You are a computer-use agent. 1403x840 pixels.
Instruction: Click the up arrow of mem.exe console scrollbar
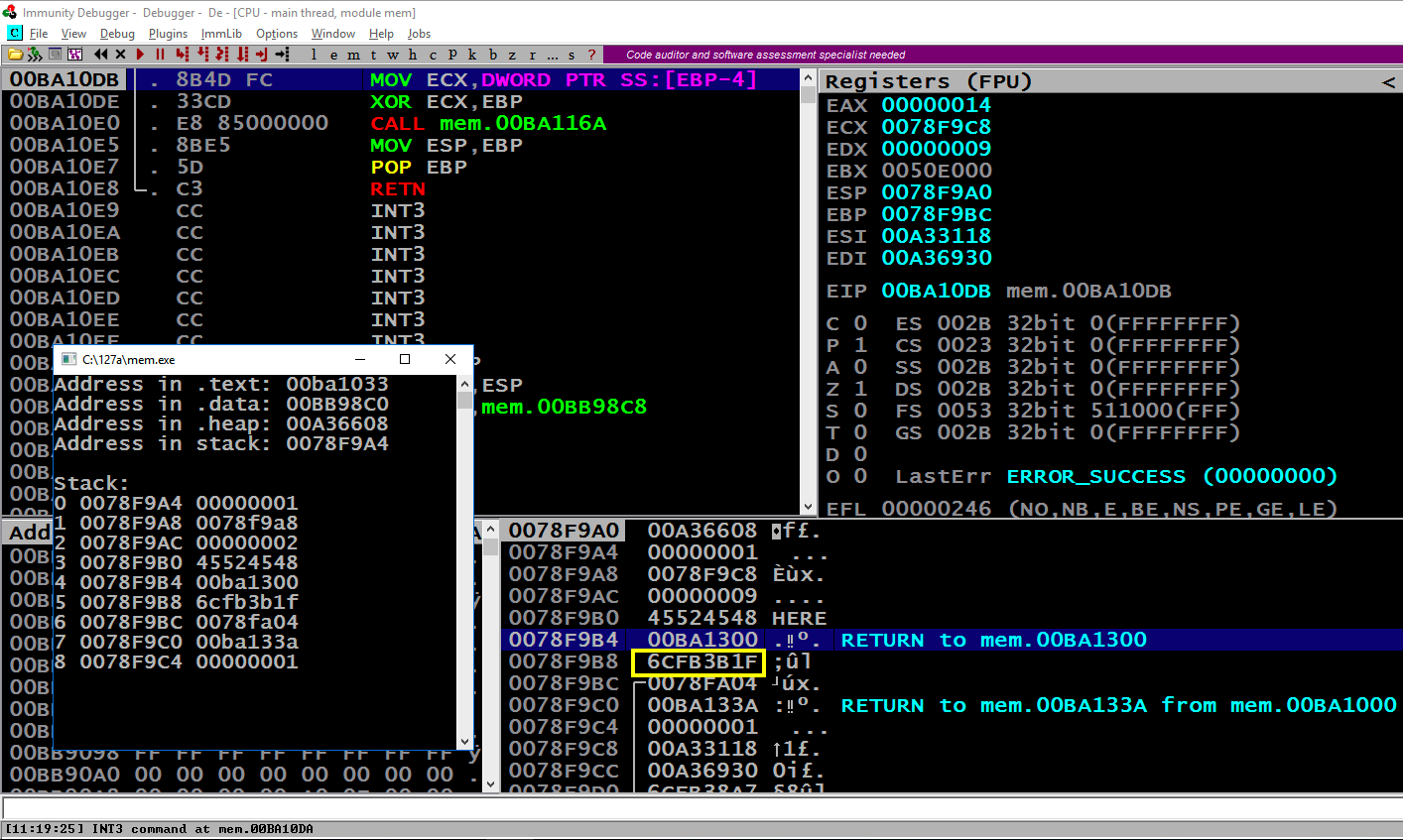[x=465, y=383]
